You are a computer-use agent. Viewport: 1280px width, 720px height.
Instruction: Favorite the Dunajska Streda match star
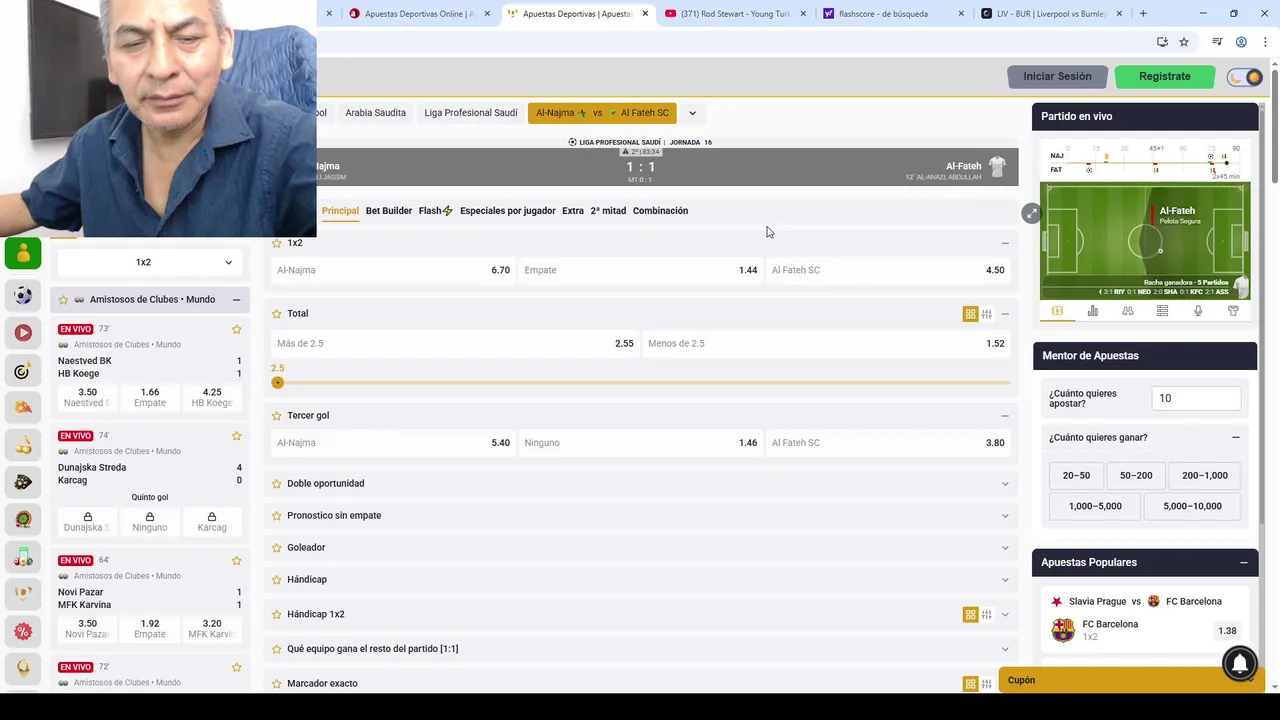pyautogui.click(x=237, y=436)
